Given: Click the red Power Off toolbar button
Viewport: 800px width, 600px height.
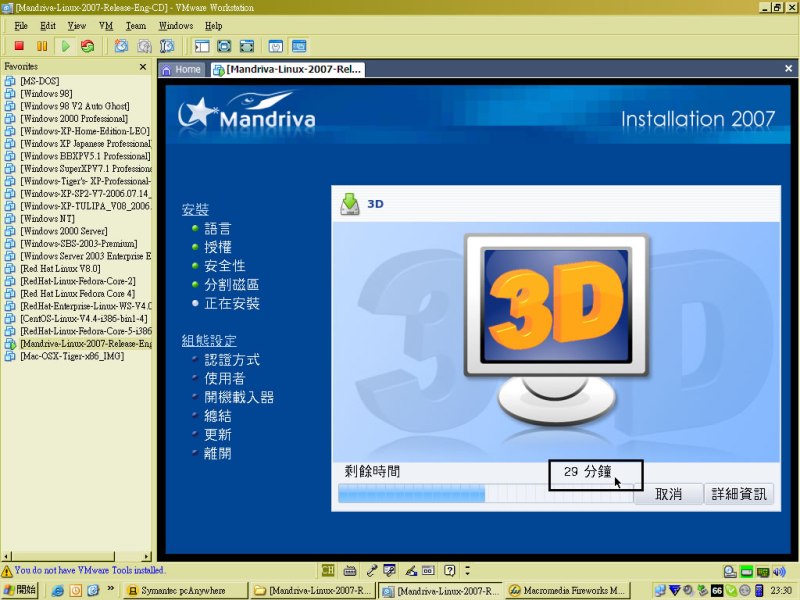Looking at the screenshot, I should pos(19,46).
